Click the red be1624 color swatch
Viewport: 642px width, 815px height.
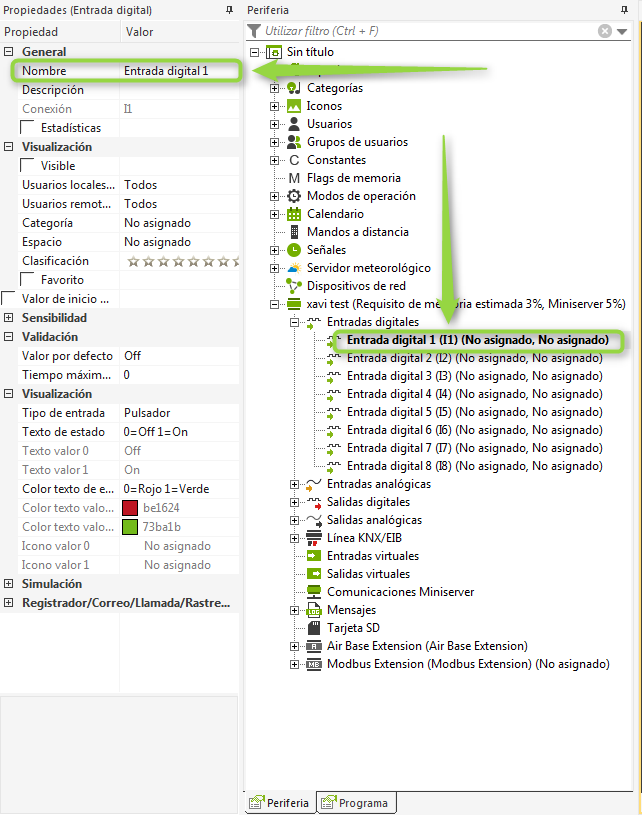(130, 508)
